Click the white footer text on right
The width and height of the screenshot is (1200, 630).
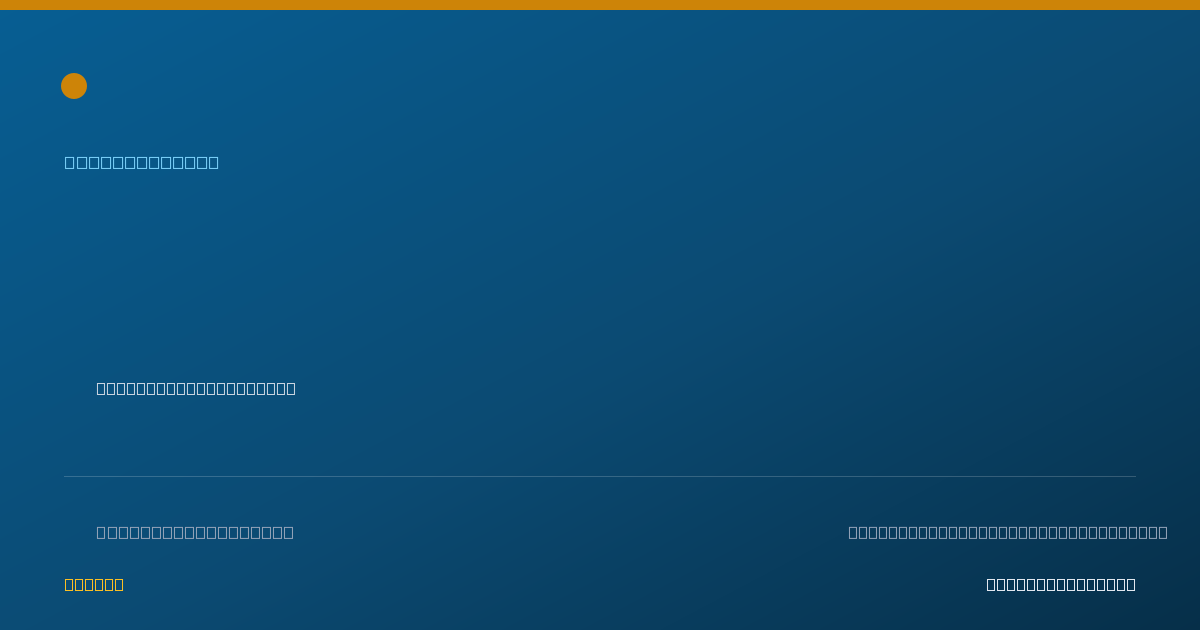click(x=1061, y=584)
